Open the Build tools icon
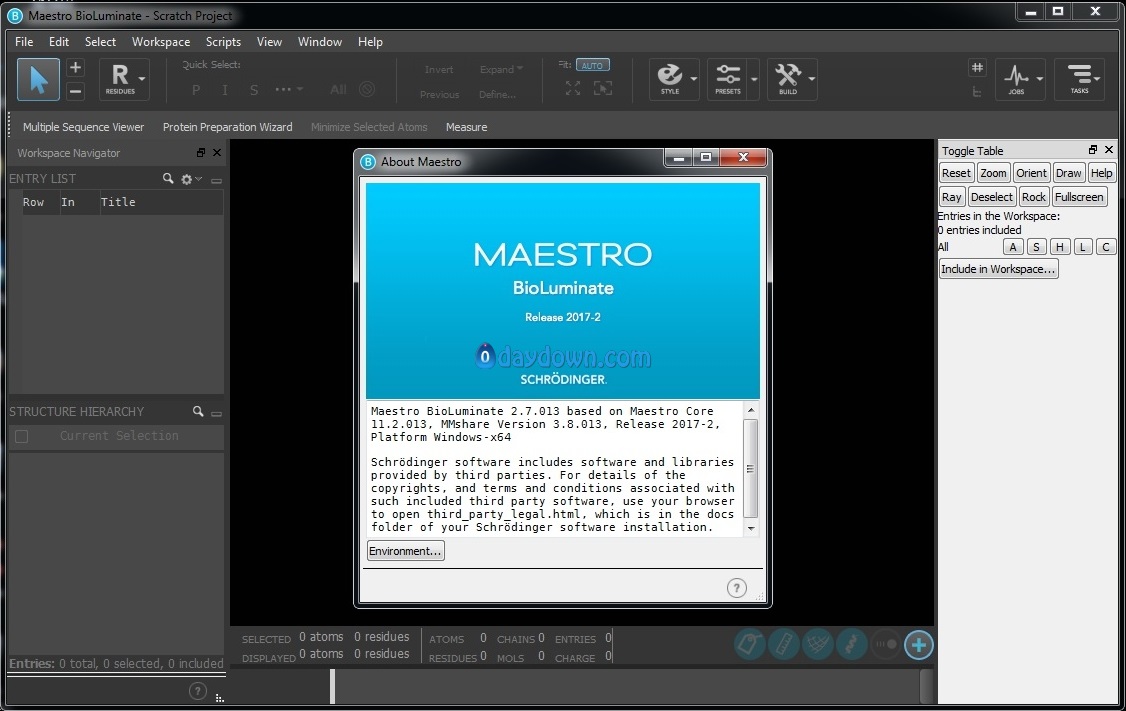 788,78
